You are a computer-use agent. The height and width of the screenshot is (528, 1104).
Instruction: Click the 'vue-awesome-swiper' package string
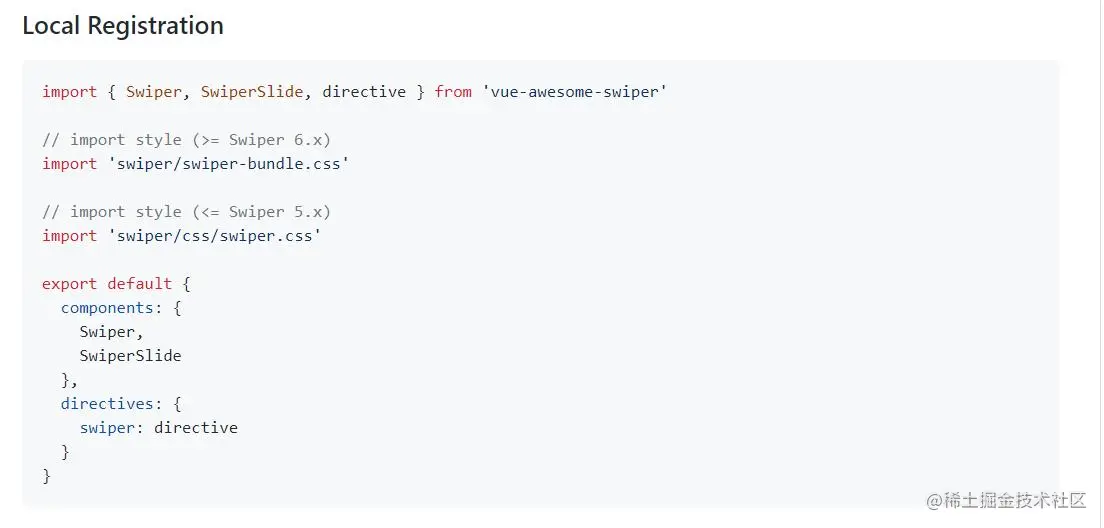click(574, 92)
